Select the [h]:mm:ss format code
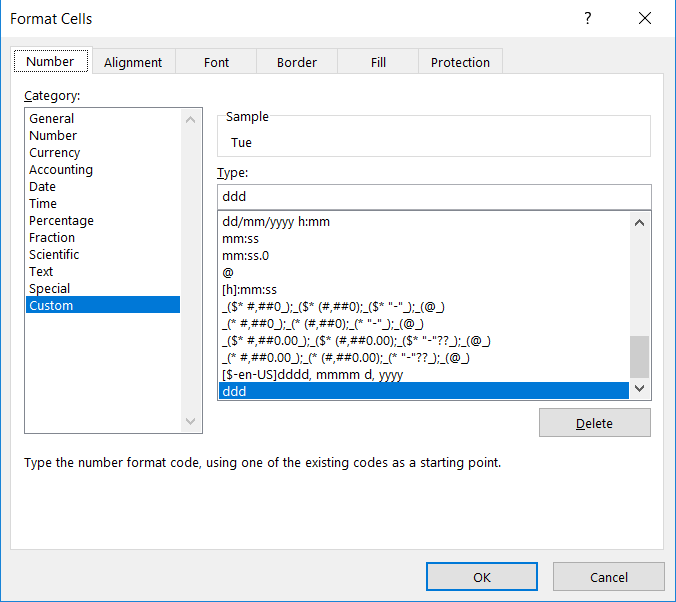The height and width of the screenshot is (602, 676). [249, 289]
